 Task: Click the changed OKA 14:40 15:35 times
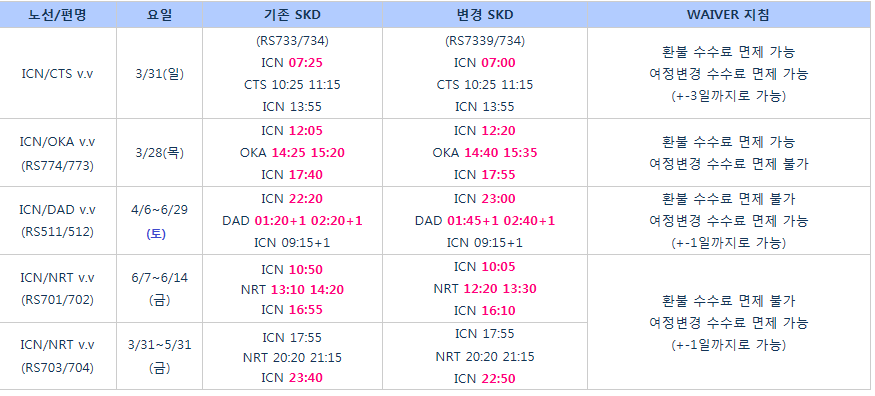pyautogui.click(x=485, y=153)
